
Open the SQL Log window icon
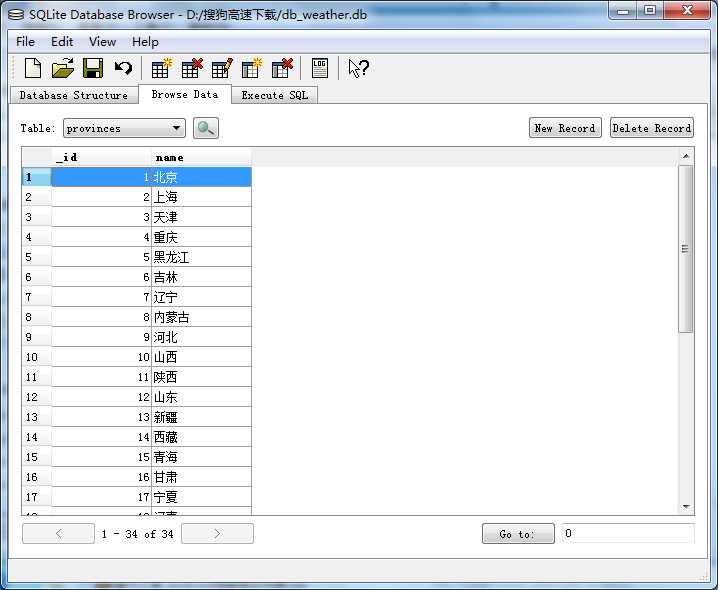point(320,69)
